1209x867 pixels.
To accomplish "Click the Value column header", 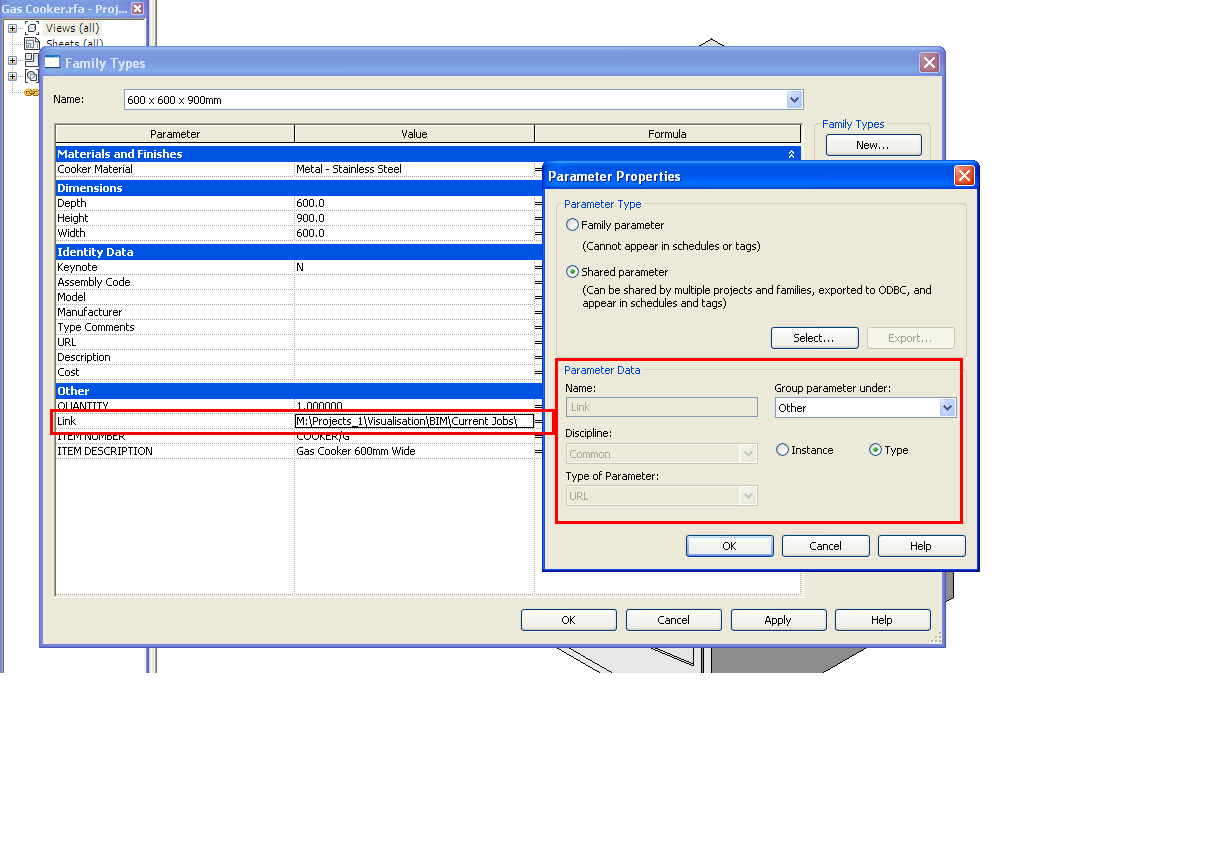I will coord(414,134).
